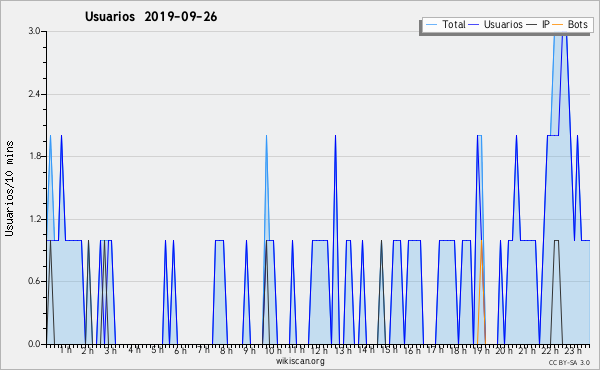
Task: Click the '22 h' x-axis label
Action: (x=550, y=351)
